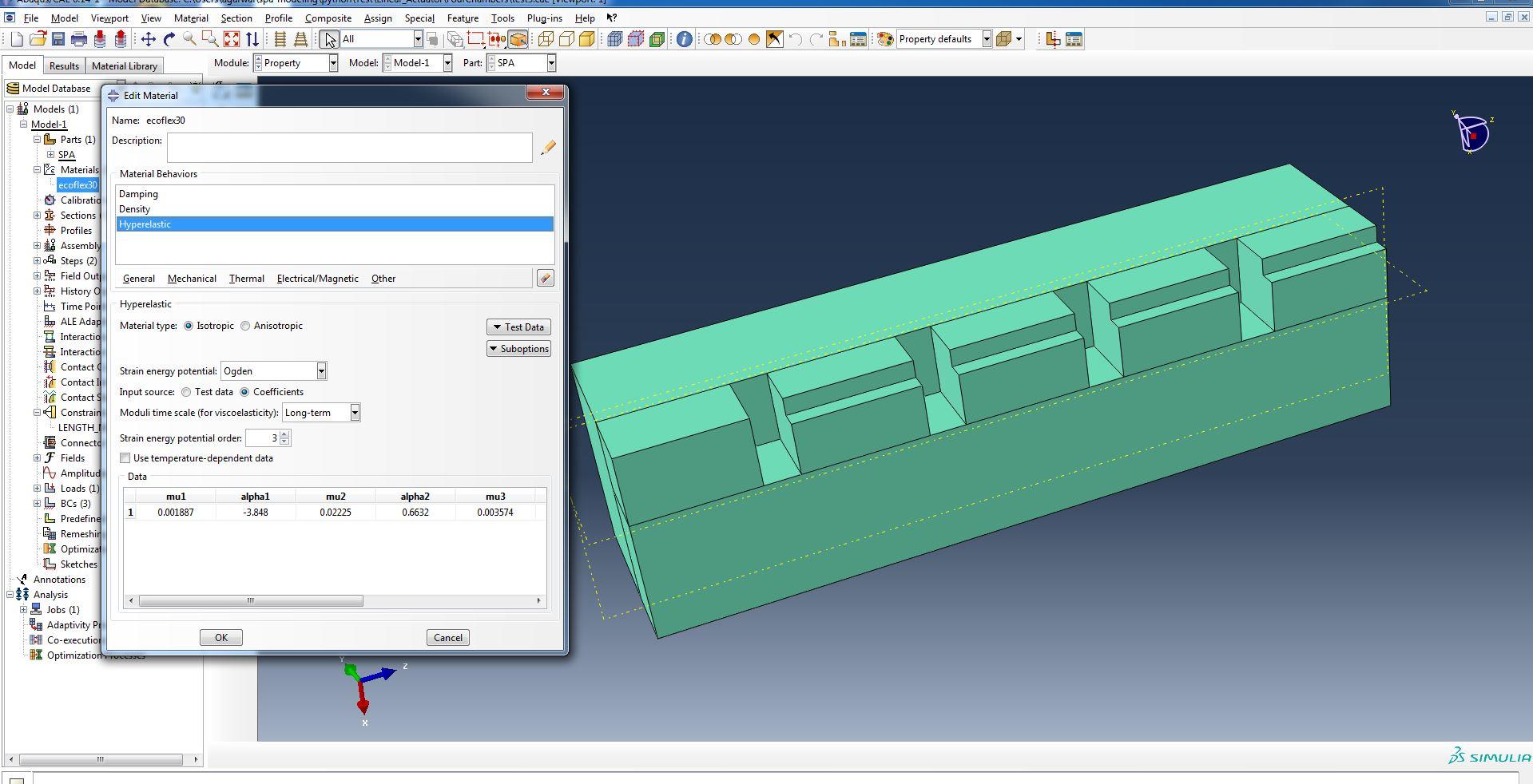Open the Model-1 dropdown
1533x784 pixels.
point(447,63)
